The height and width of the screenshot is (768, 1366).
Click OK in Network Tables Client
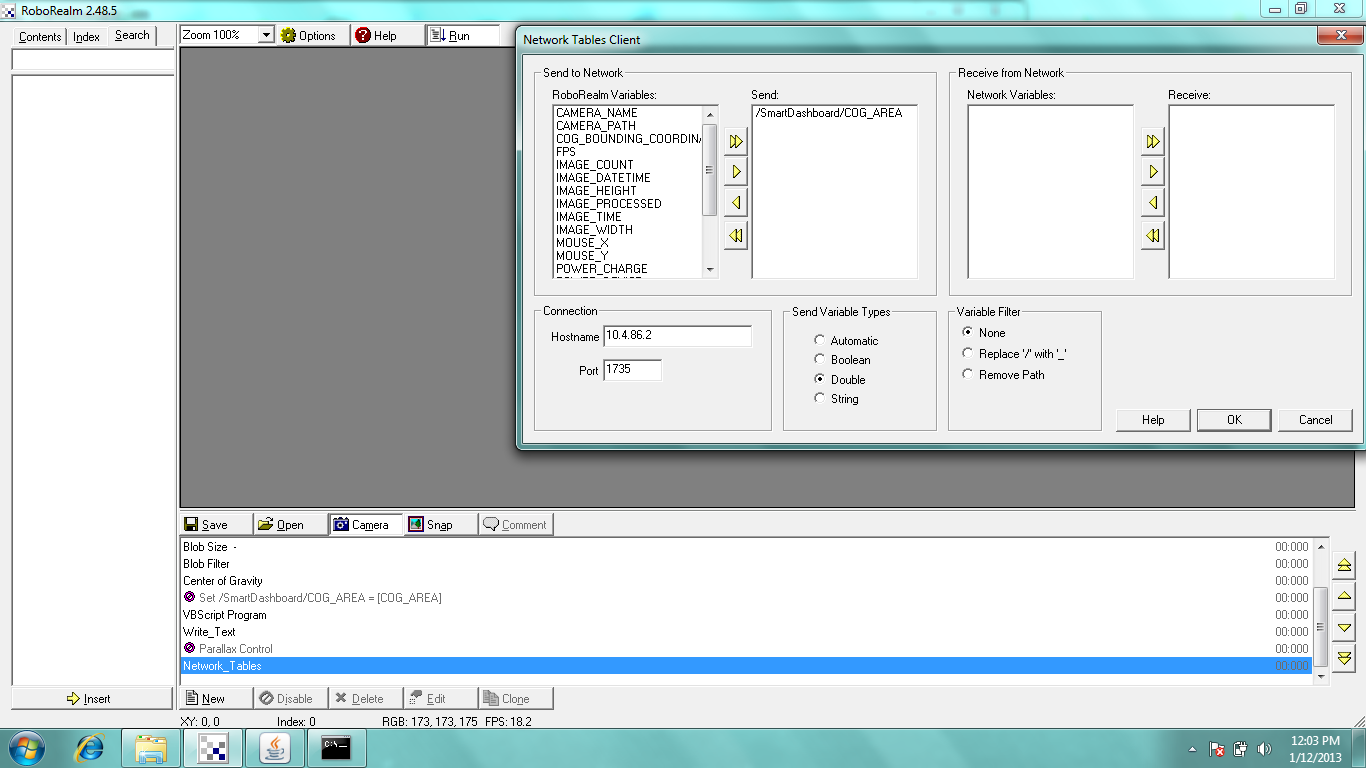click(x=1234, y=420)
